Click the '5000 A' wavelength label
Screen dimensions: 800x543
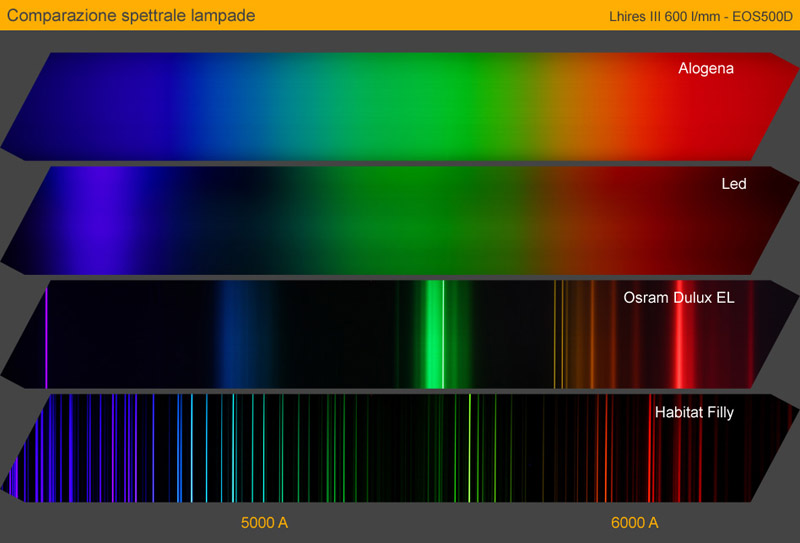(264, 523)
